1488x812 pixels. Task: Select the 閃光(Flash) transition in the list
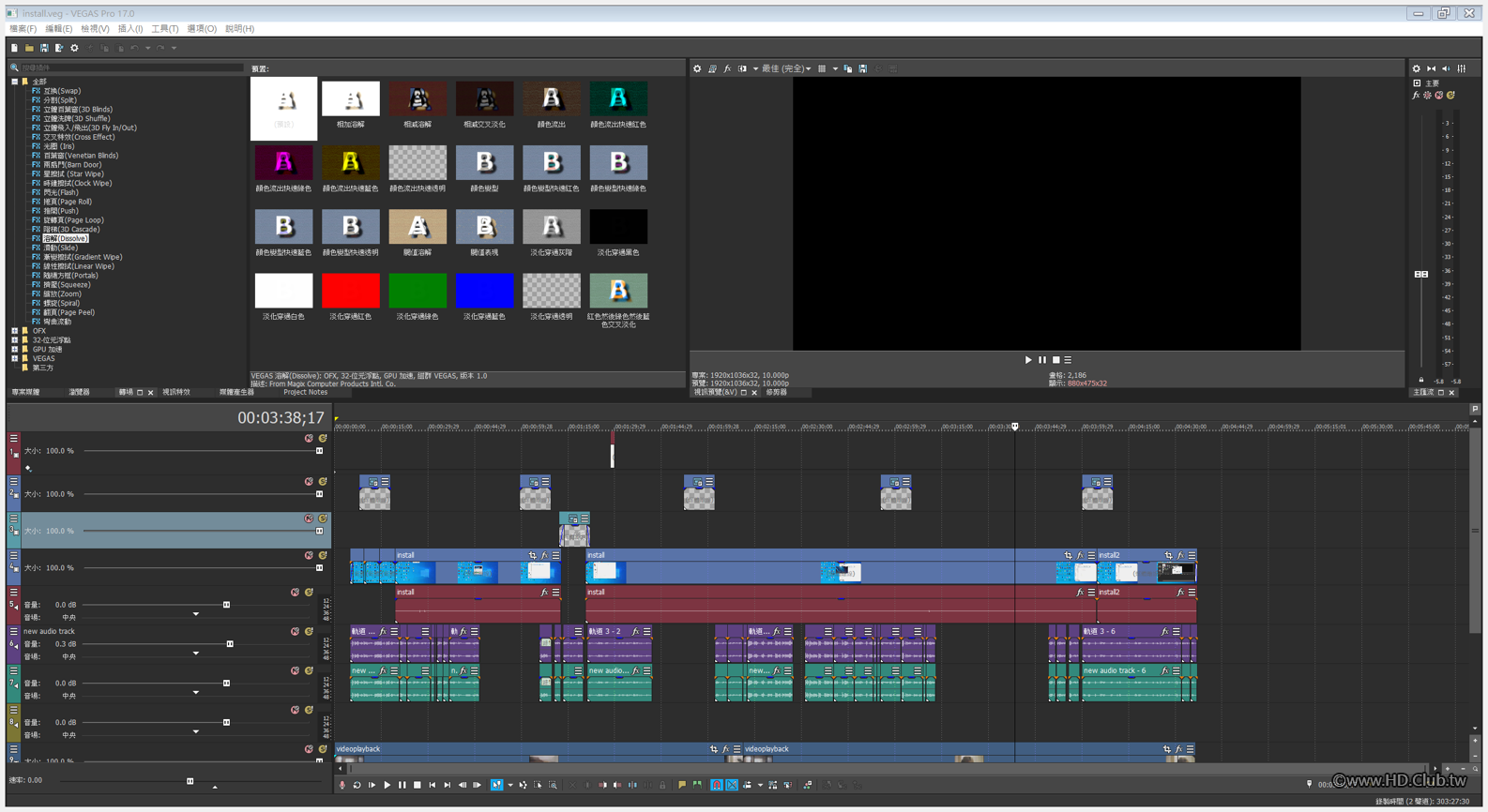coord(61,192)
